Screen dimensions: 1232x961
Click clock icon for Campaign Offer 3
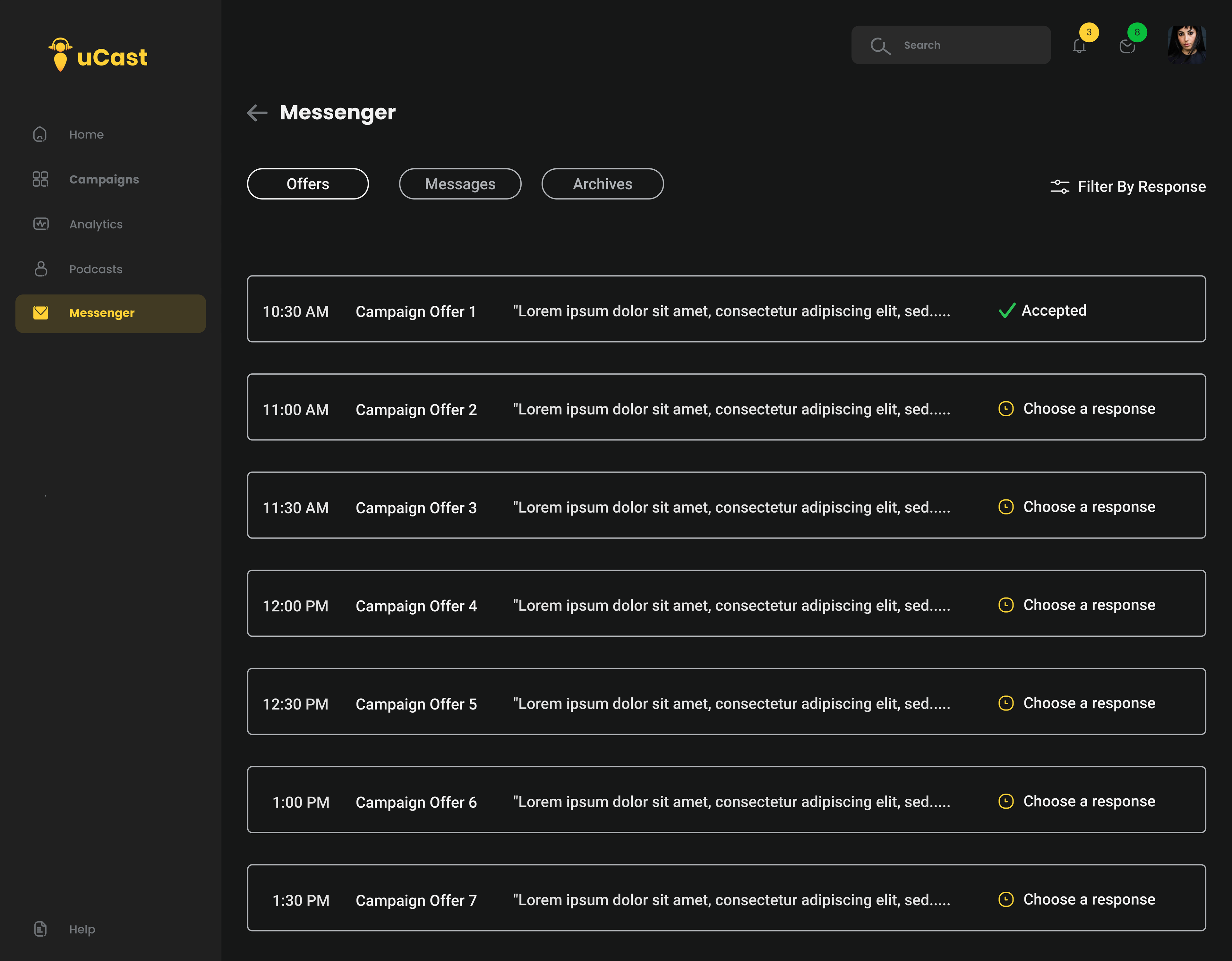click(x=1006, y=507)
